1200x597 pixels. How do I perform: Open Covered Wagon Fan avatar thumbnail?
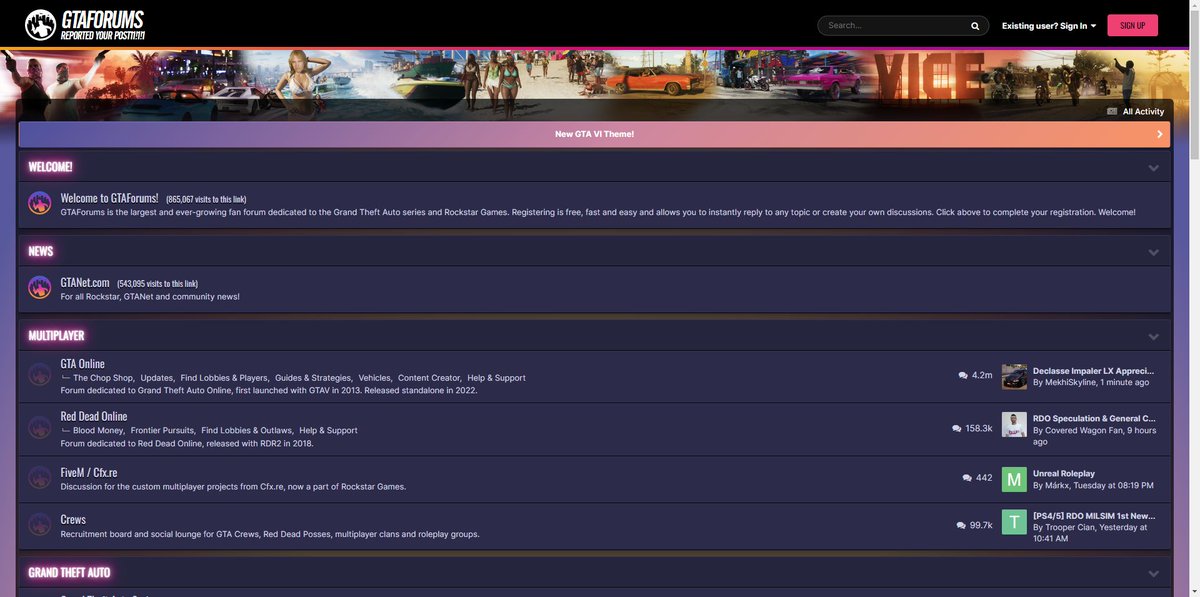[x=1014, y=425]
